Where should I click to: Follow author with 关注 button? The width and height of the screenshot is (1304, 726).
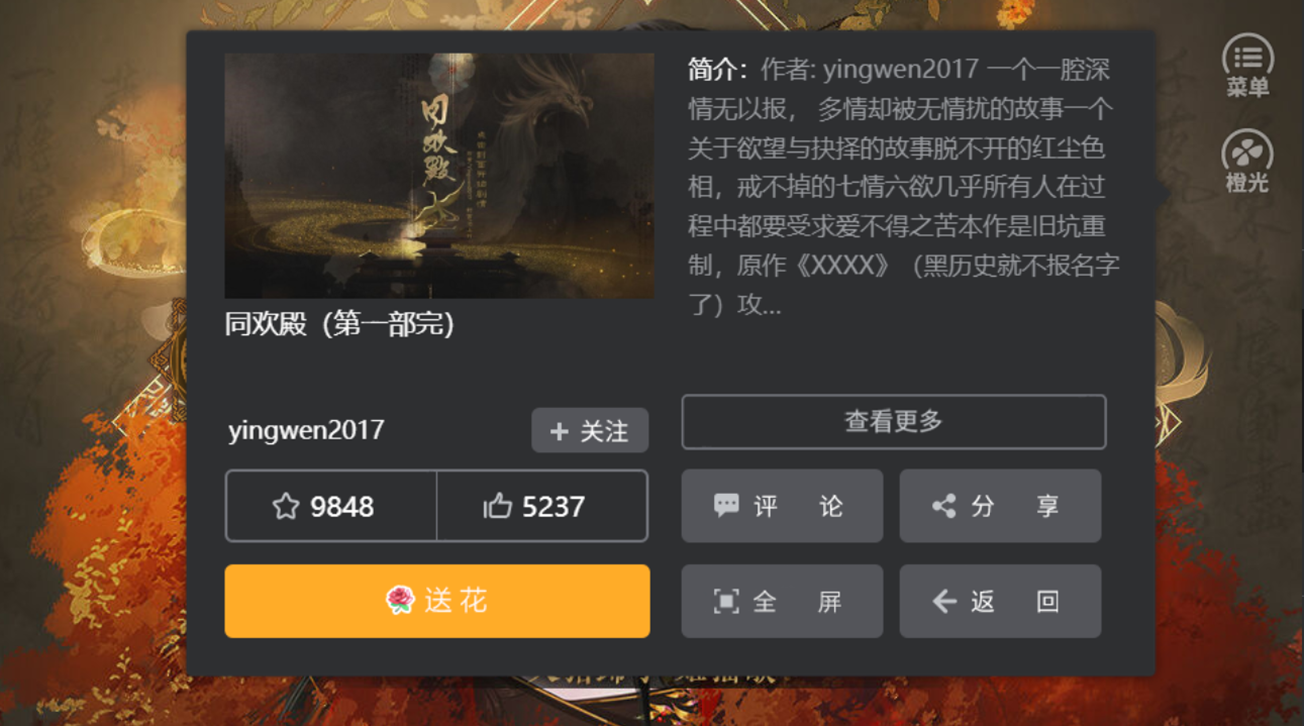[590, 430]
